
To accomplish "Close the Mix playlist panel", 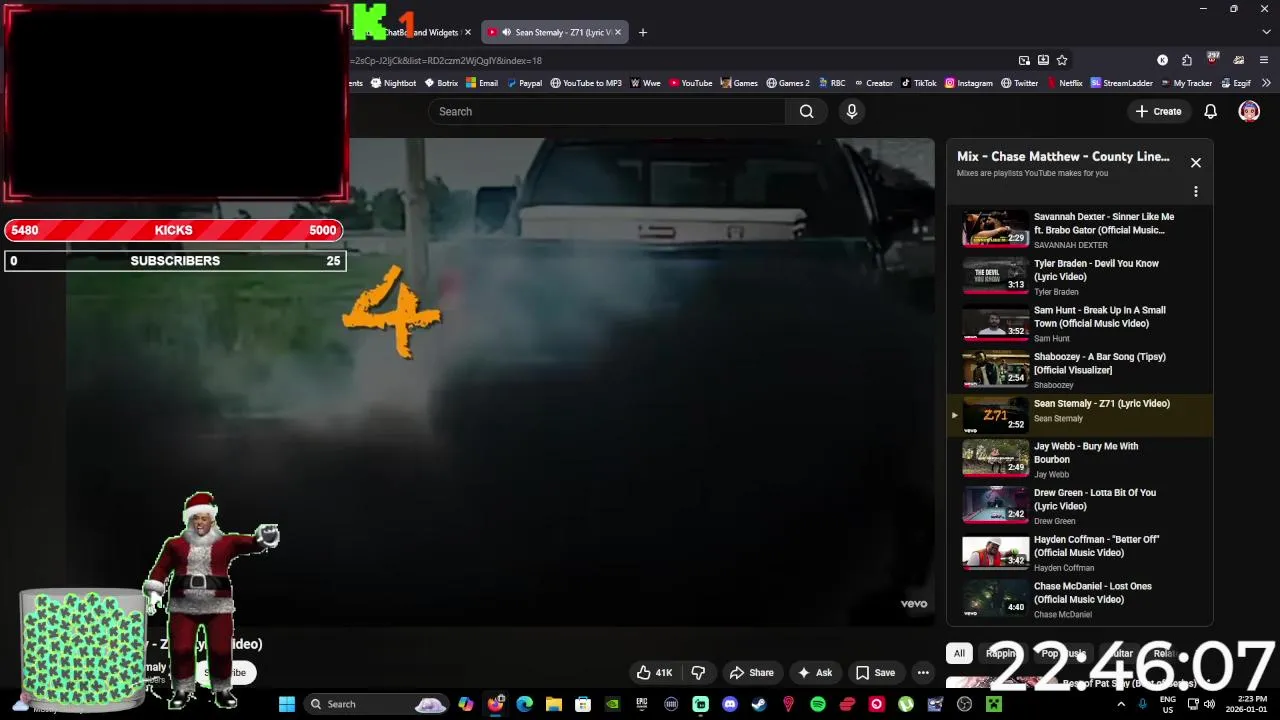I will pyautogui.click(x=1195, y=162).
